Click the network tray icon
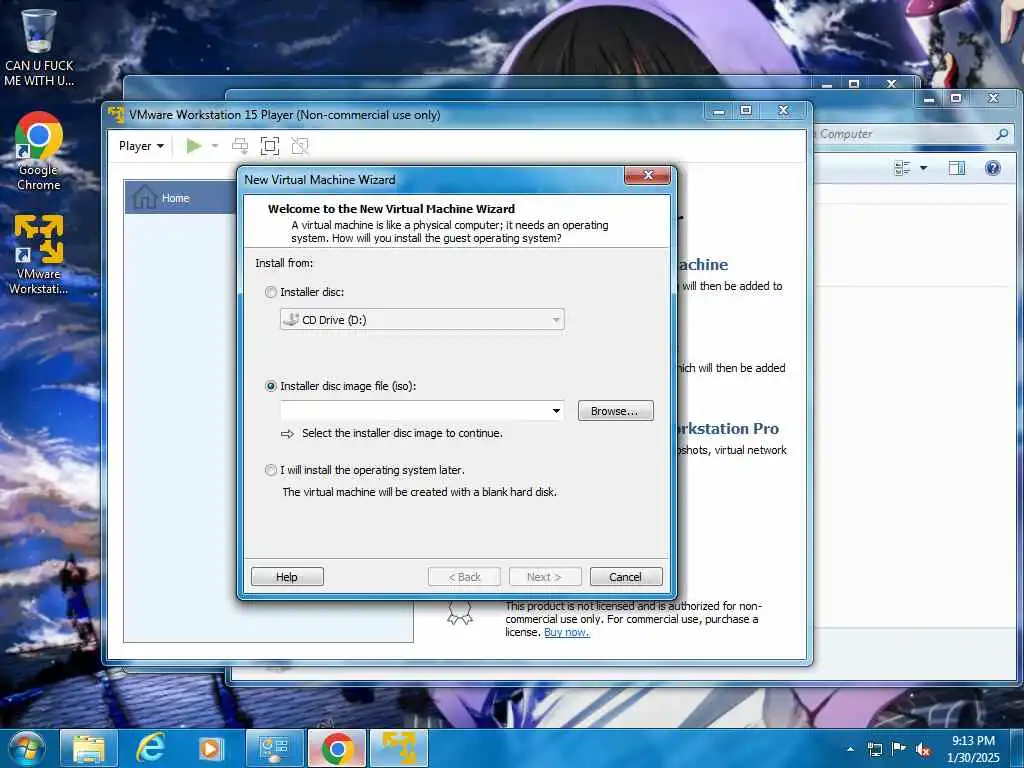Viewport: 1024px width, 768px height. click(x=874, y=749)
